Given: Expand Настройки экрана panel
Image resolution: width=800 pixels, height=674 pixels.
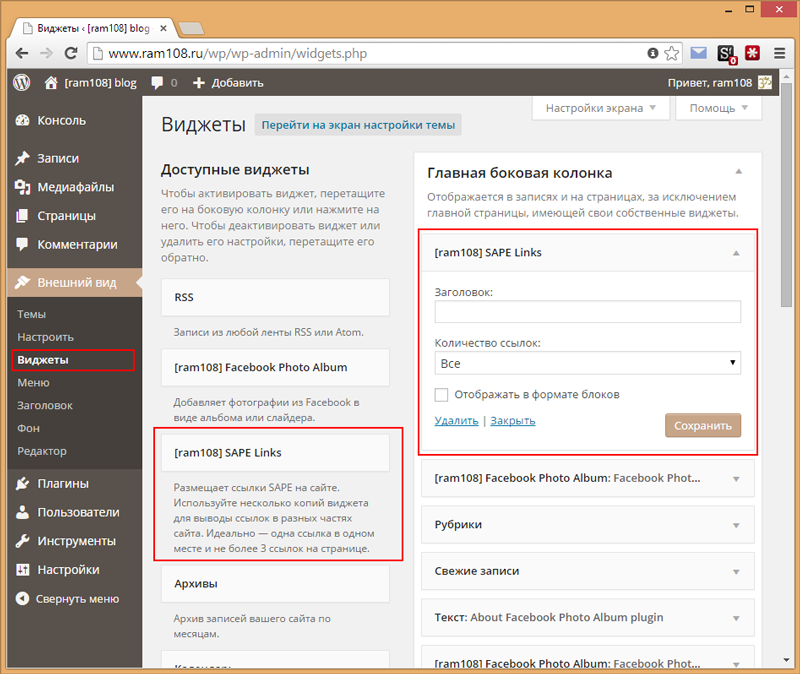Looking at the screenshot, I should 601,108.
